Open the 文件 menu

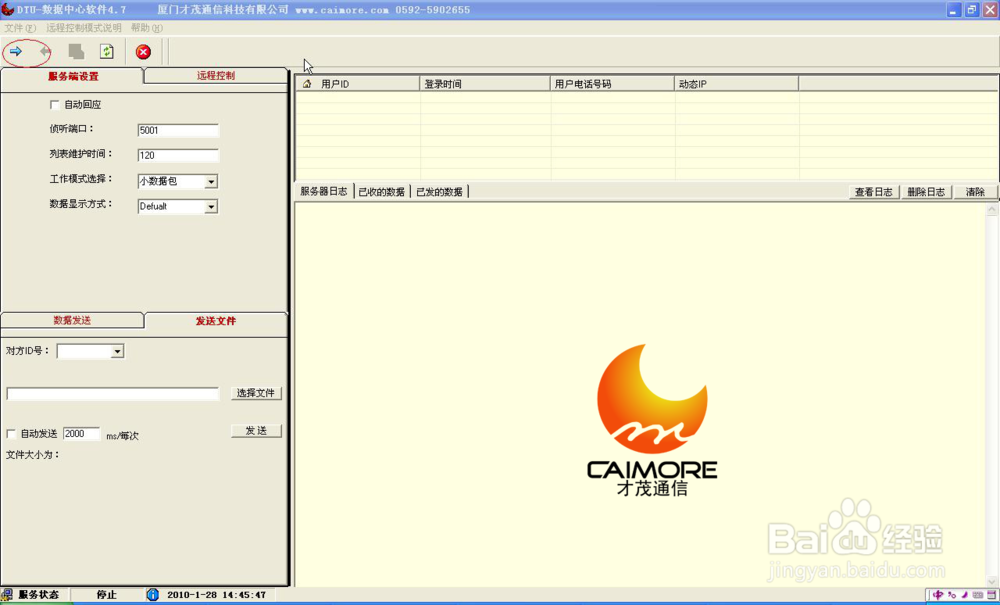pyautogui.click(x=20, y=28)
